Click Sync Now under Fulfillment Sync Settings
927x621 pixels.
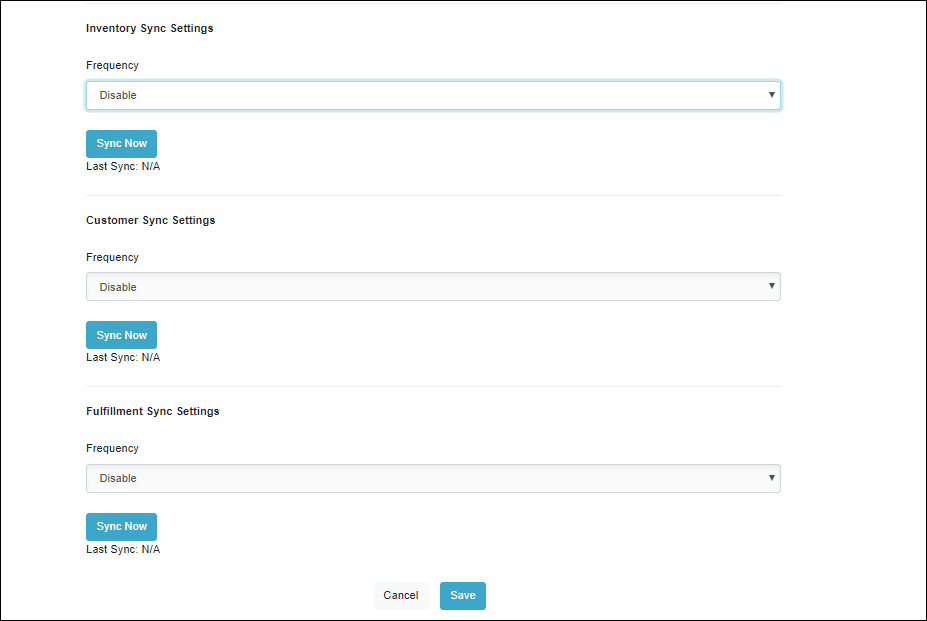point(121,526)
